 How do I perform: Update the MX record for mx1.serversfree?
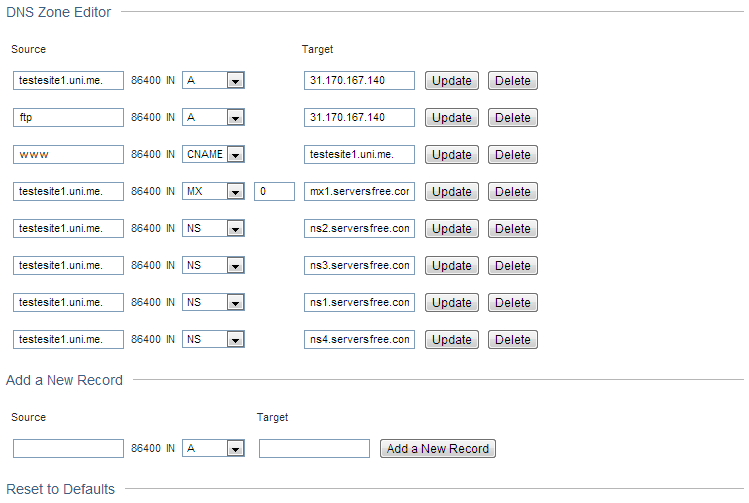452,192
